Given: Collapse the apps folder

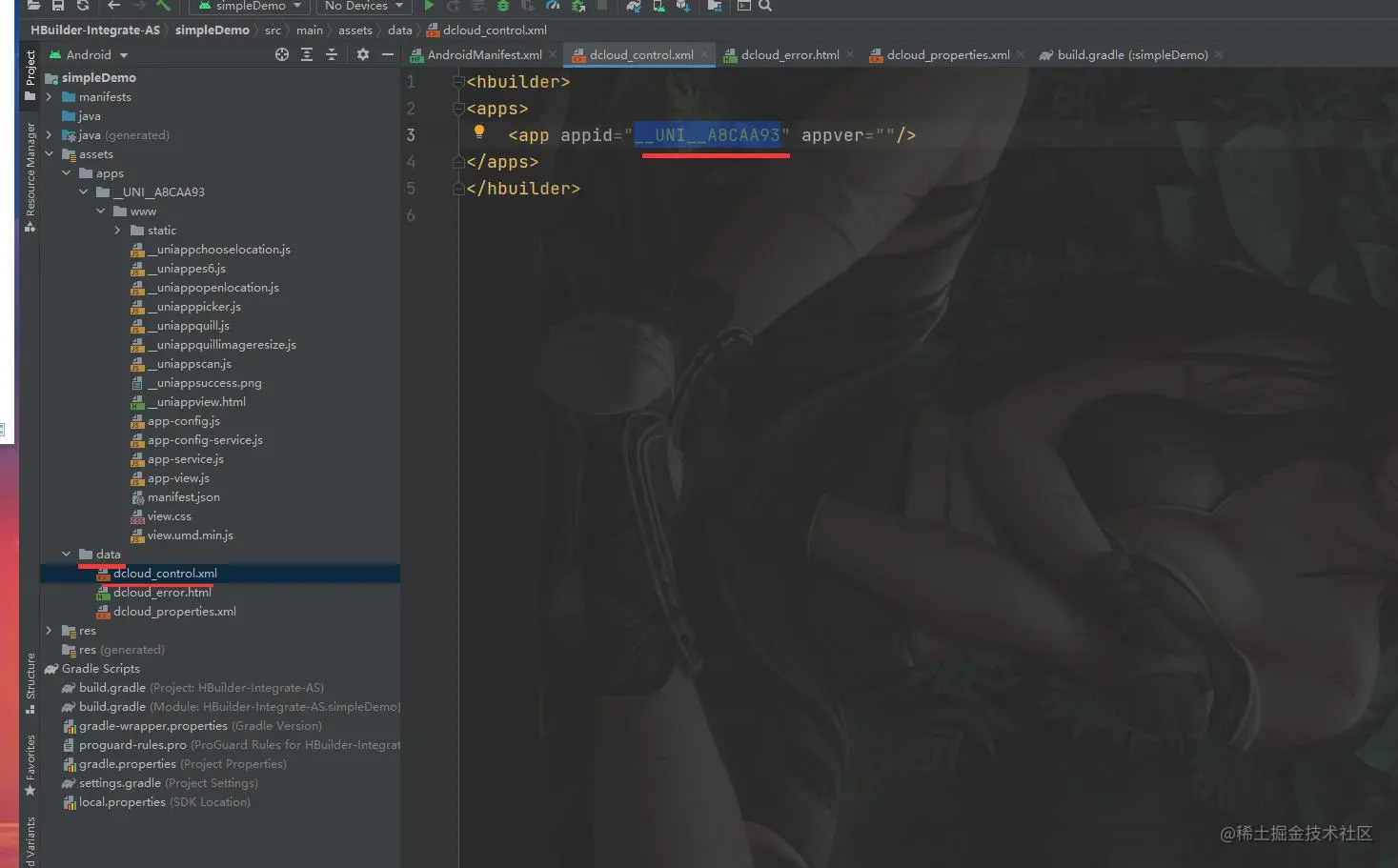Looking at the screenshot, I should click(66, 173).
